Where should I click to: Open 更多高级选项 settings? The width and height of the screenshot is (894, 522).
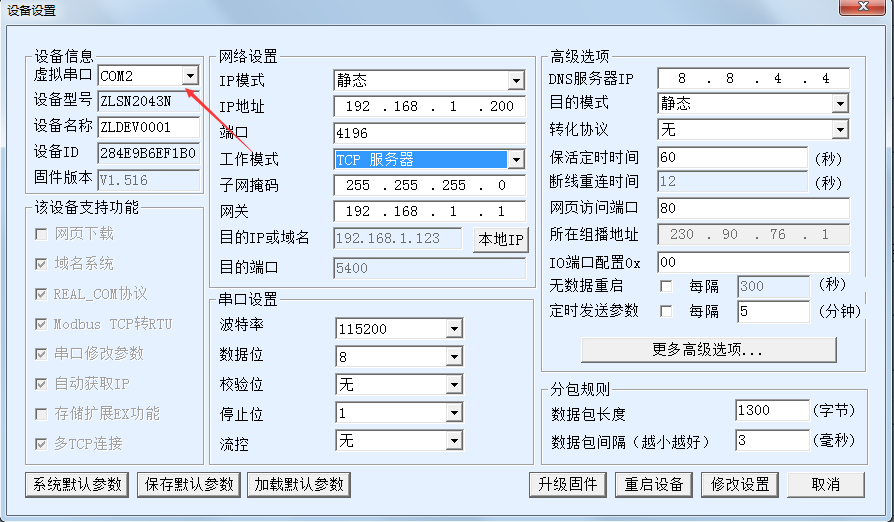tap(708, 350)
